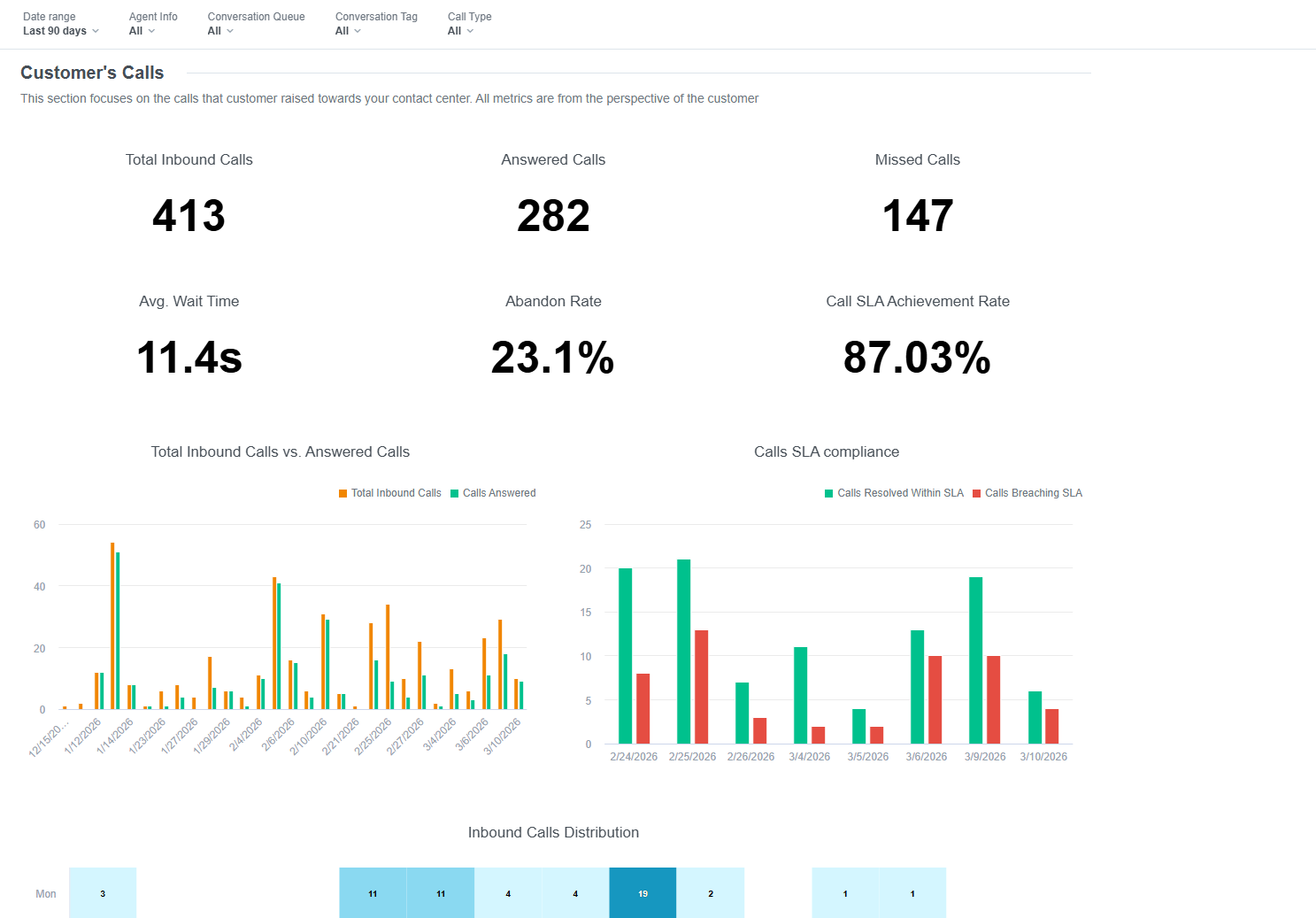The image size is (1316, 918).
Task: Open the Call Type filter dropdown
Action: [459, 30]
